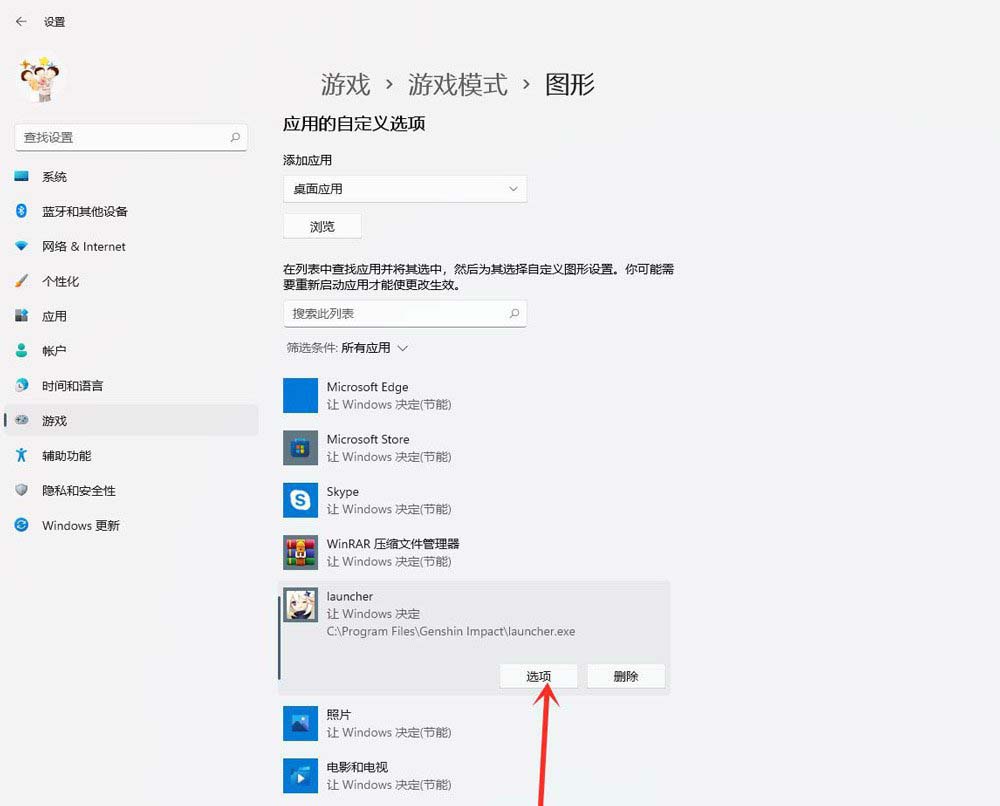Click the 电影和电视 app icon
The width and height of the screenshot is (1000, 806).
299,775
